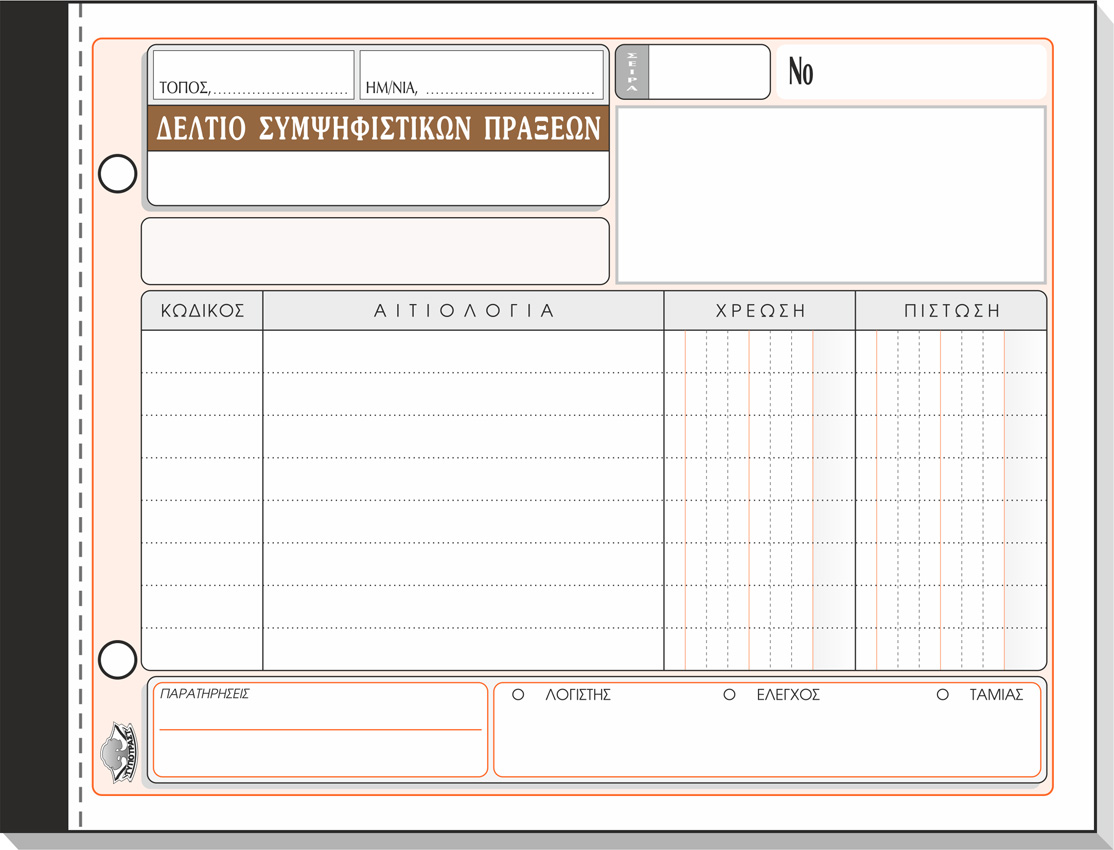Select the ΛΟΓΙΣΤΗΣ circle
1114x850 pixels.
pos(518,695)
